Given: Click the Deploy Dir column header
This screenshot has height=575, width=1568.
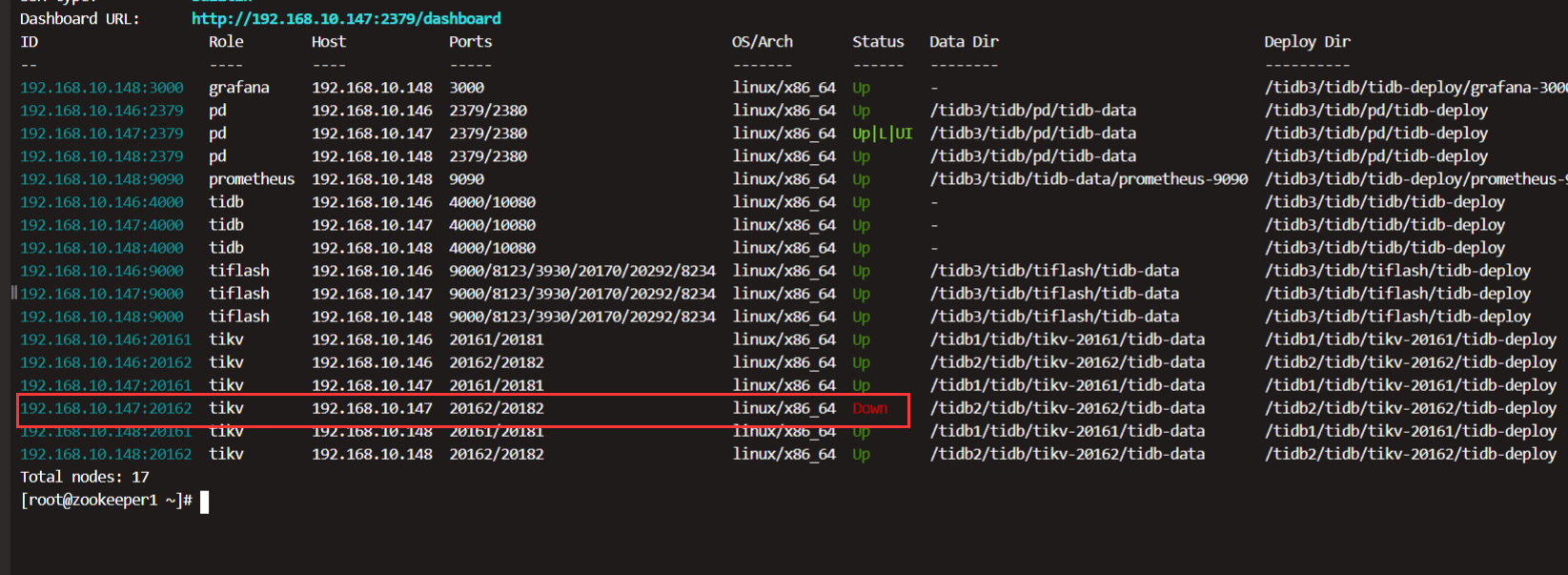Looking at the screenshot, I should point(1308,42).
